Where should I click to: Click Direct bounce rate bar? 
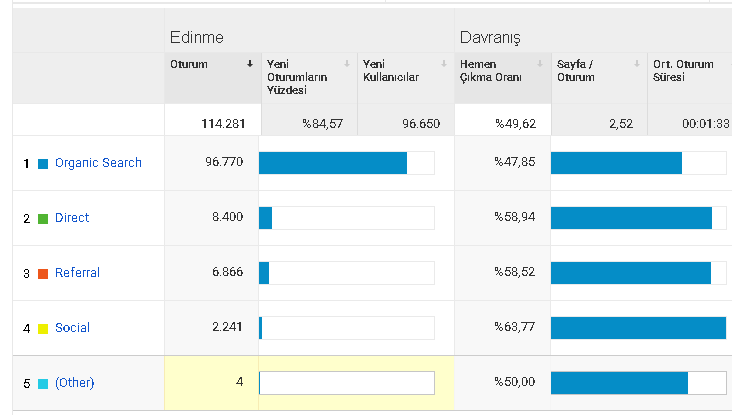click(x=639, y=218)
